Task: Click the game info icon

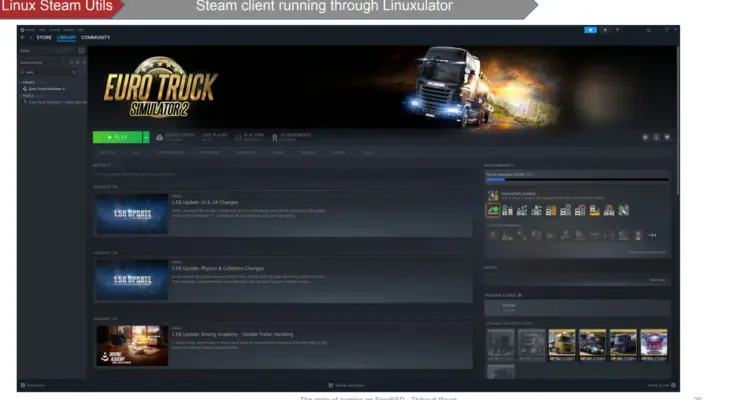Action: 655,137
